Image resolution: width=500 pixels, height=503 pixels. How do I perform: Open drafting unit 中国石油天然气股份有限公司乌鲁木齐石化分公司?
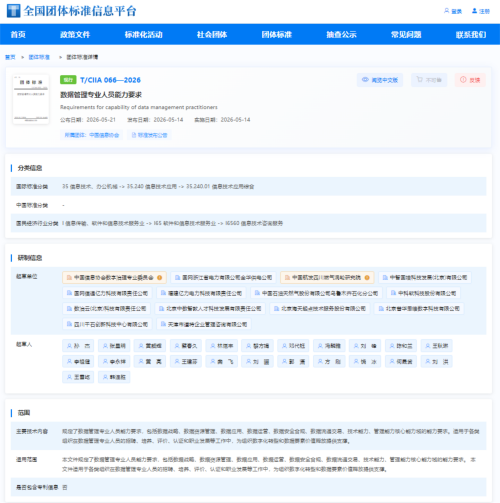tap(316, 293)
